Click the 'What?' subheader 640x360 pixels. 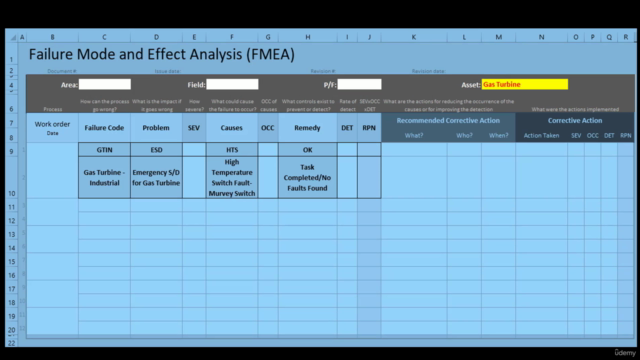tap(414, 136)
